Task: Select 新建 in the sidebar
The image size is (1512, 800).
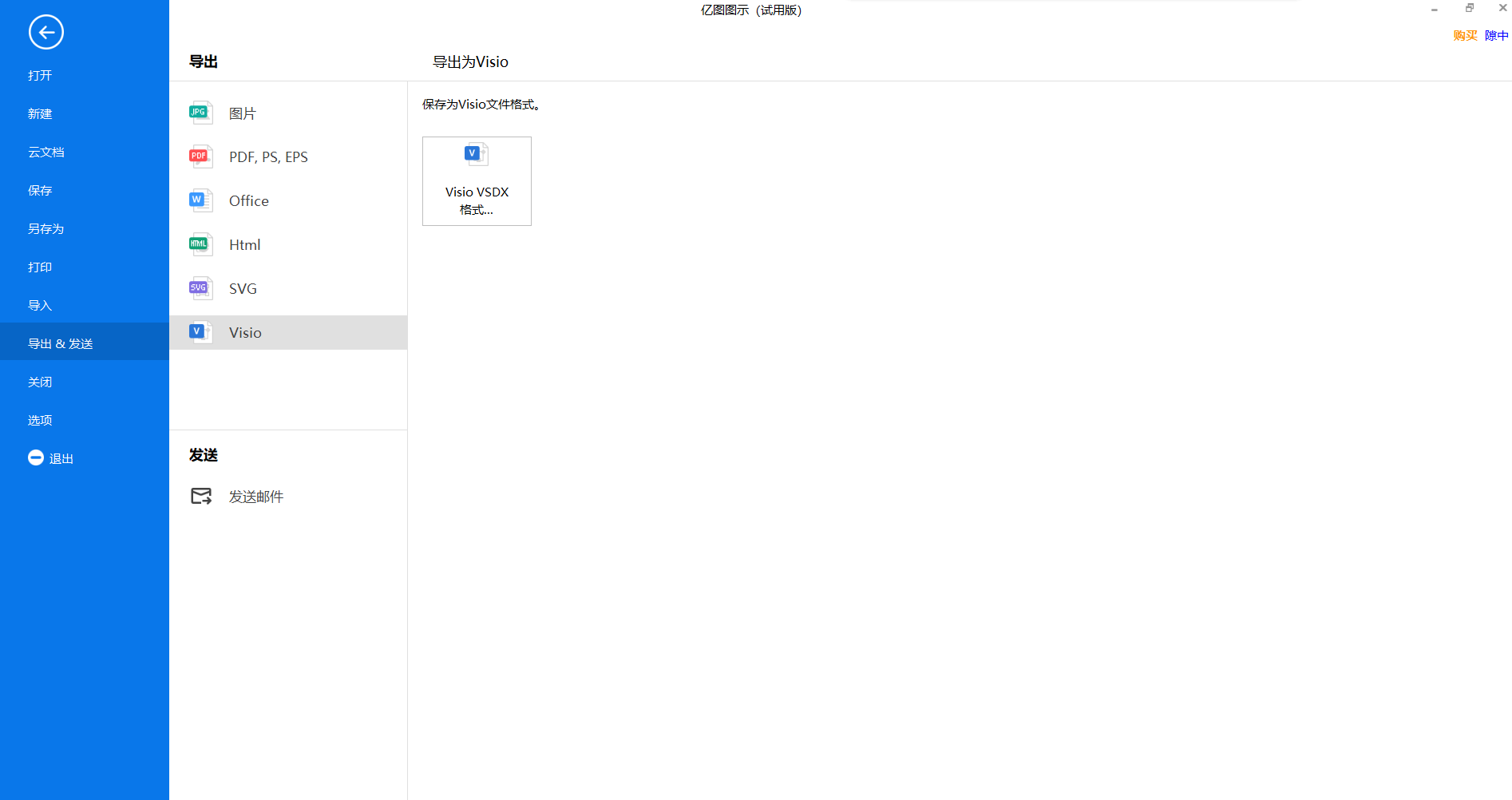Action: tap(40, 114)
